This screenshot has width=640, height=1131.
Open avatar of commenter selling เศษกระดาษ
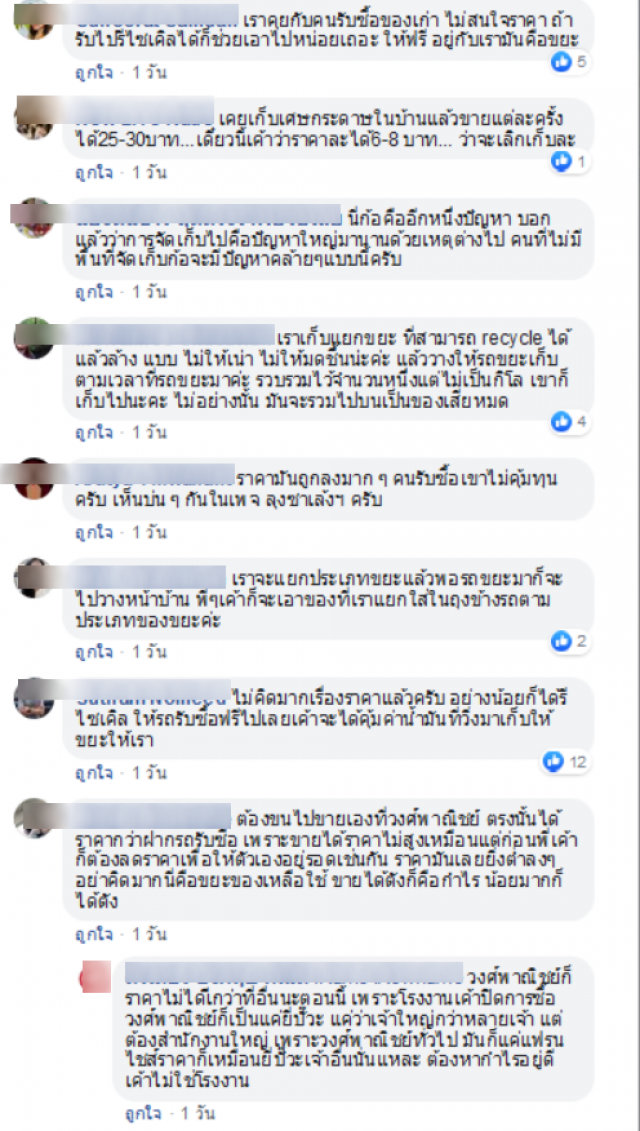34,119
